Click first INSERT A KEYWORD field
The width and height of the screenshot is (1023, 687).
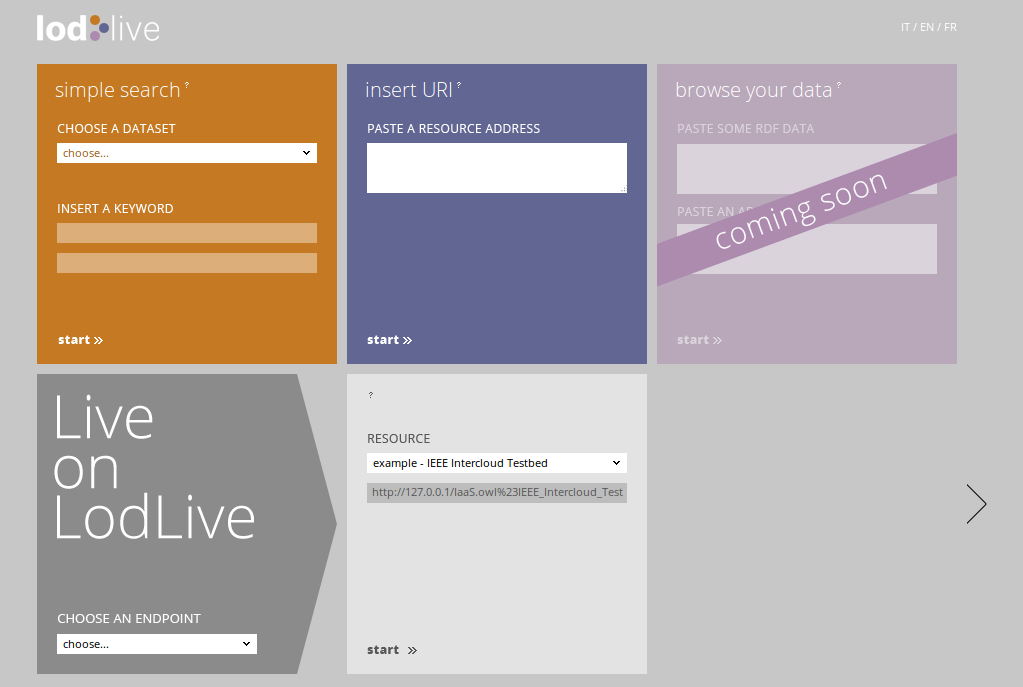pos(187,233)
